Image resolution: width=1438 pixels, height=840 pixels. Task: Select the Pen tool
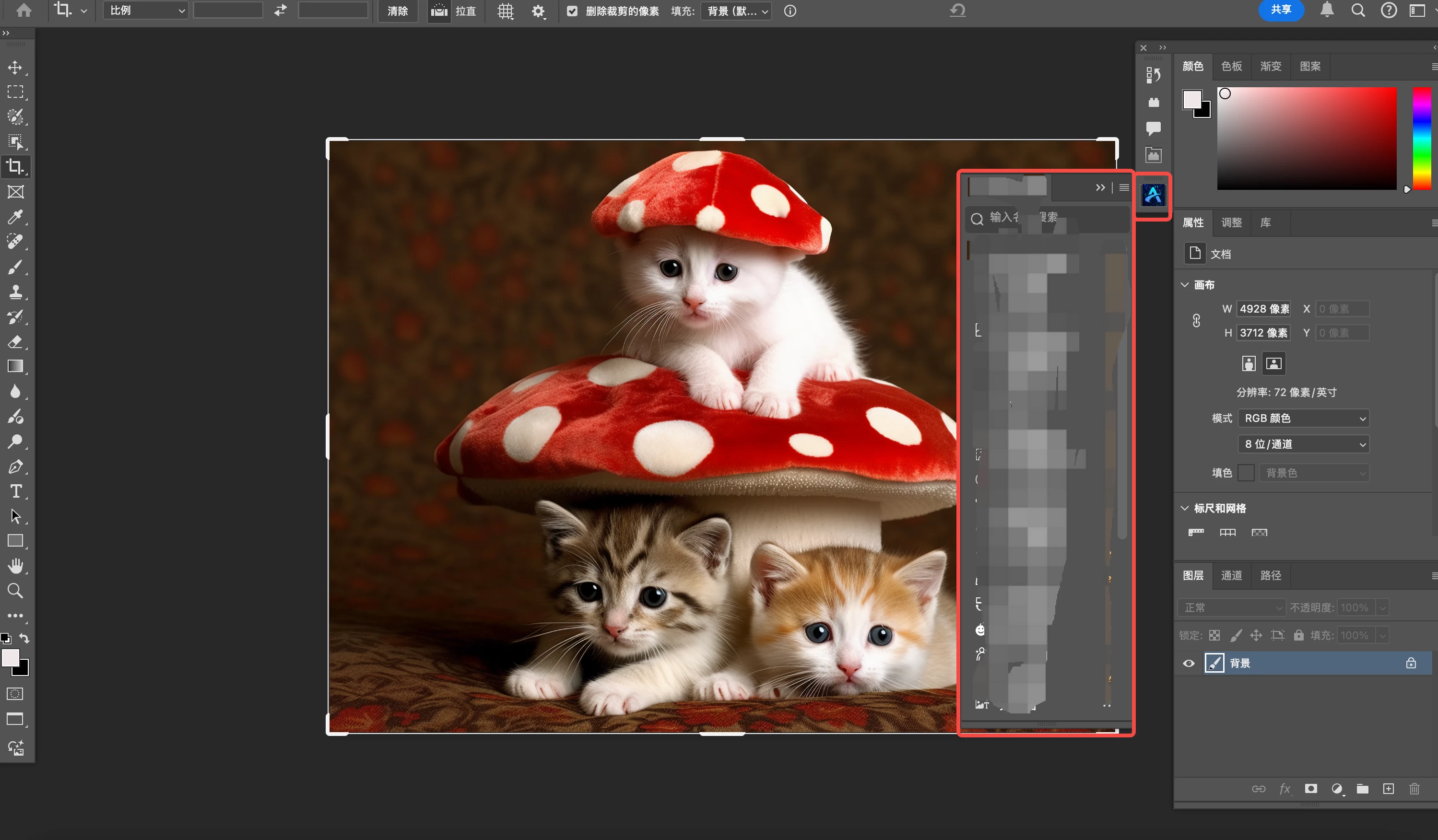coord(15,467)
